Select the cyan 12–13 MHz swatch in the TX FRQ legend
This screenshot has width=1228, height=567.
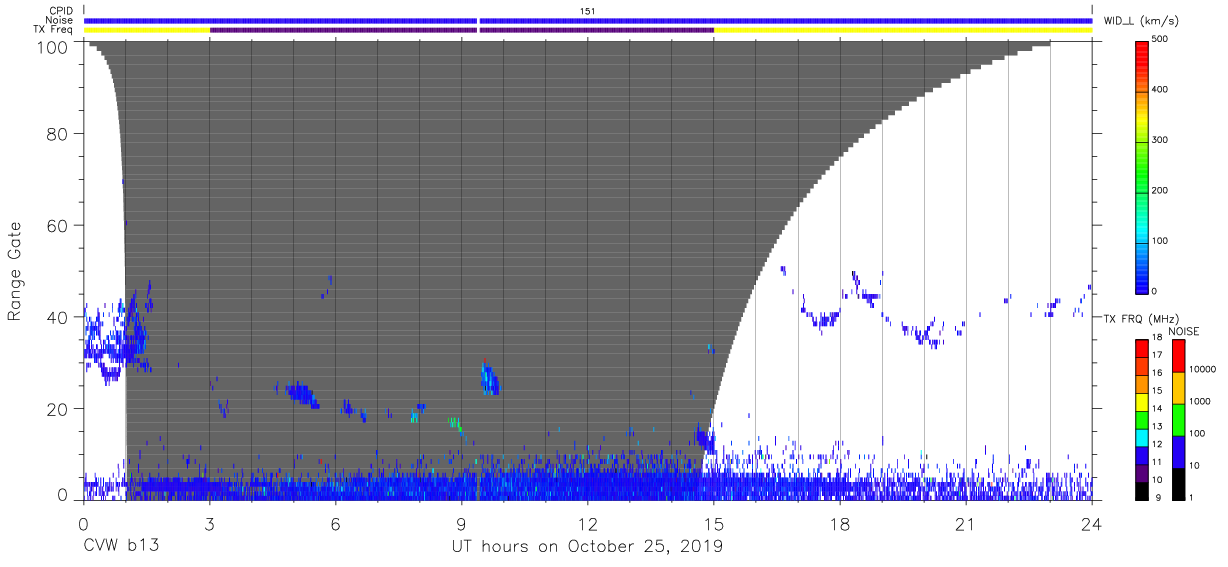(1142, 436)
